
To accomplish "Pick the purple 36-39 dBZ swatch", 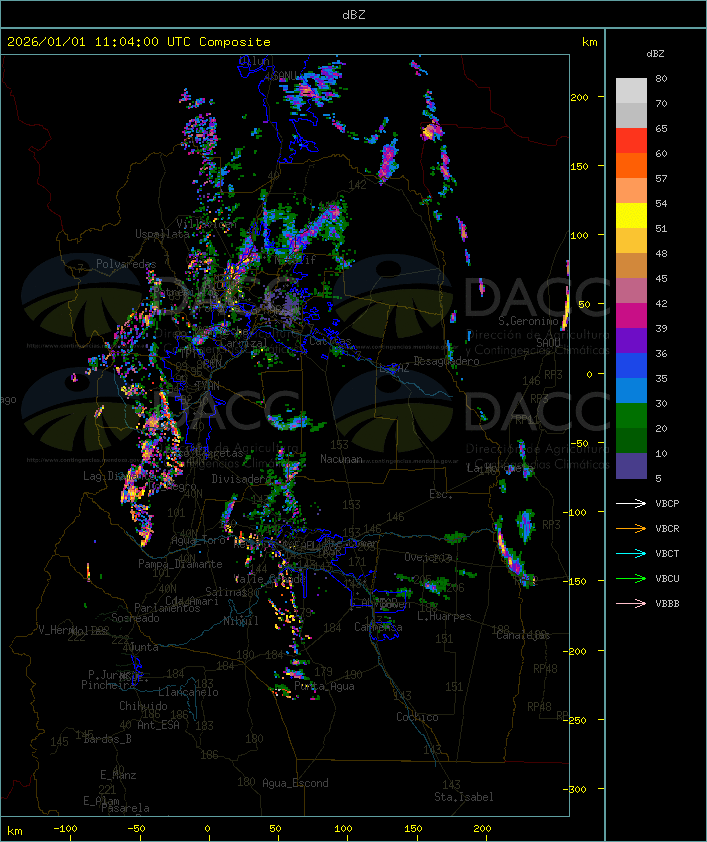I will (631, 340).
